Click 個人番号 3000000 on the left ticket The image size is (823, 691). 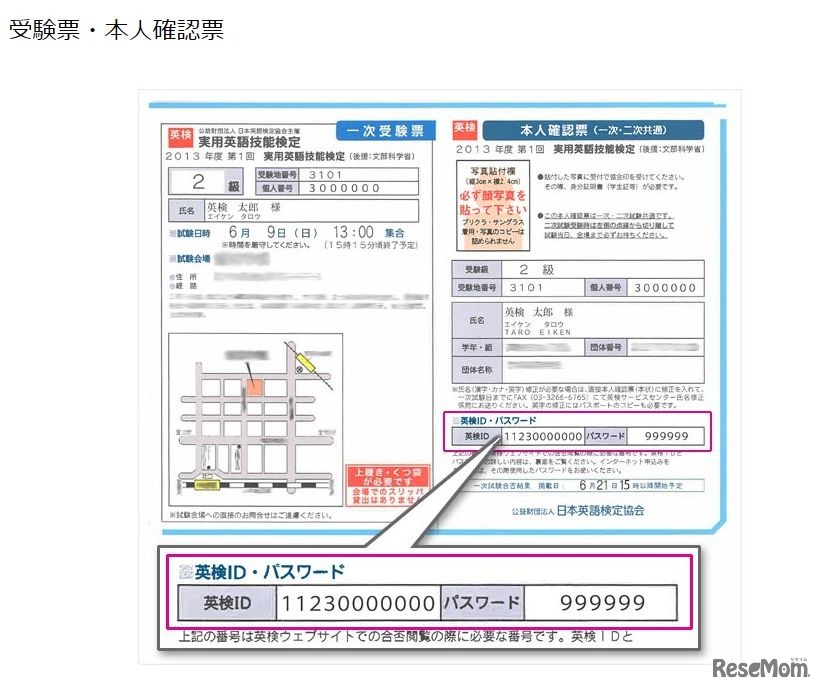coord(337,188)
